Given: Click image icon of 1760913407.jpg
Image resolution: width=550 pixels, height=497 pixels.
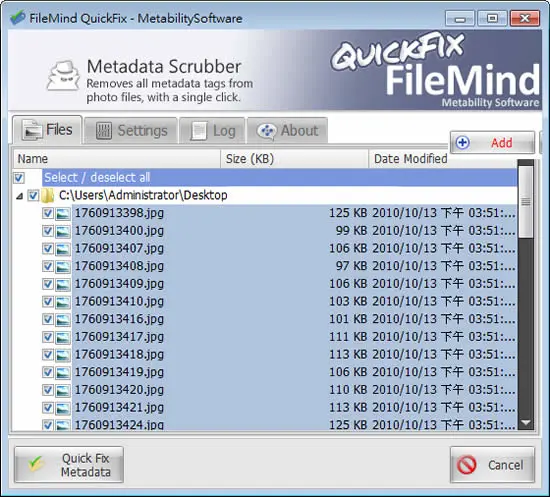Looking at the screenshot, I should pyautogui.click(x=63, y=249).
